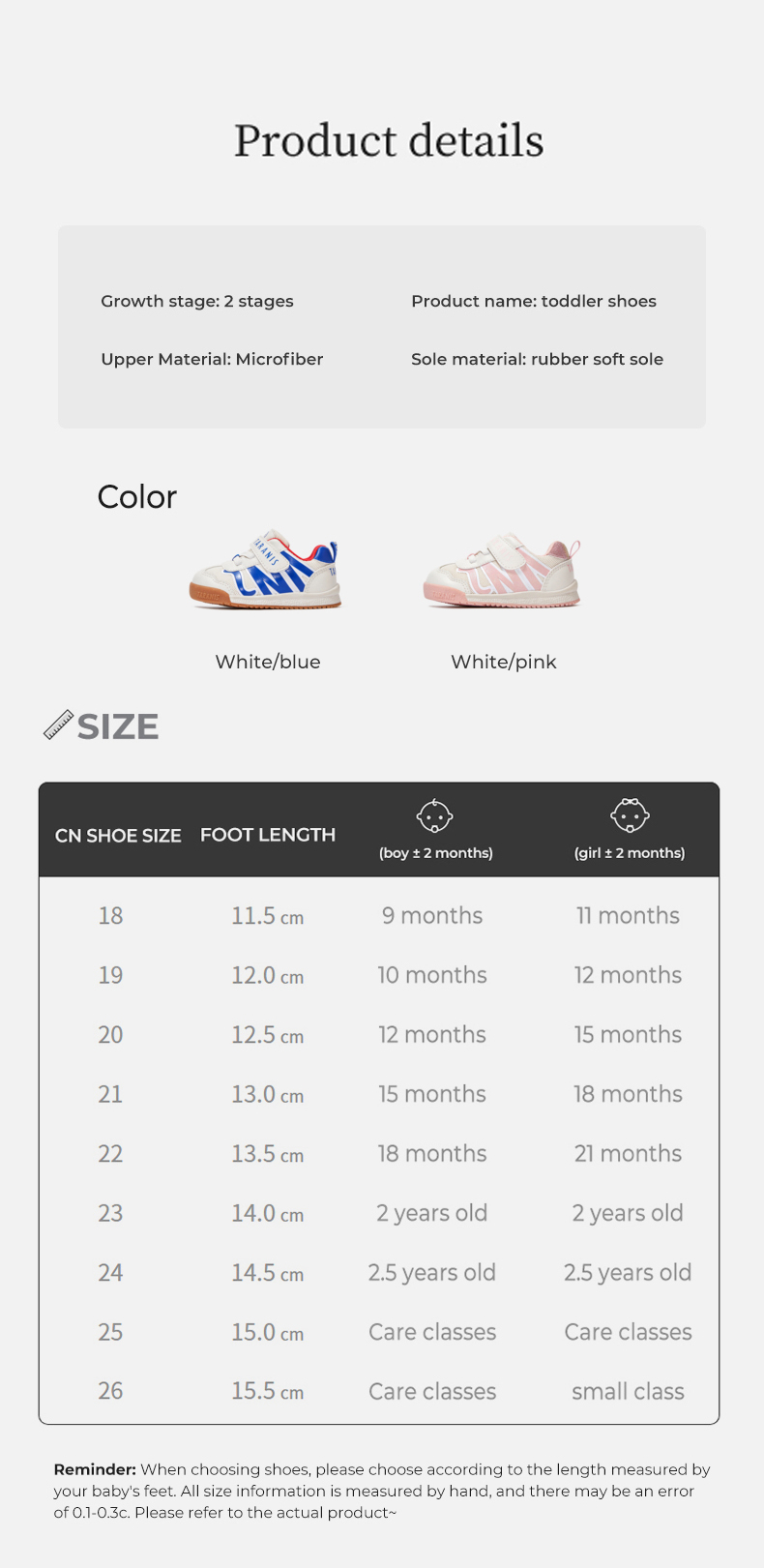Select size 22 row number
The width and height of the screenshot is (764, 1568).
[110, 1153]
